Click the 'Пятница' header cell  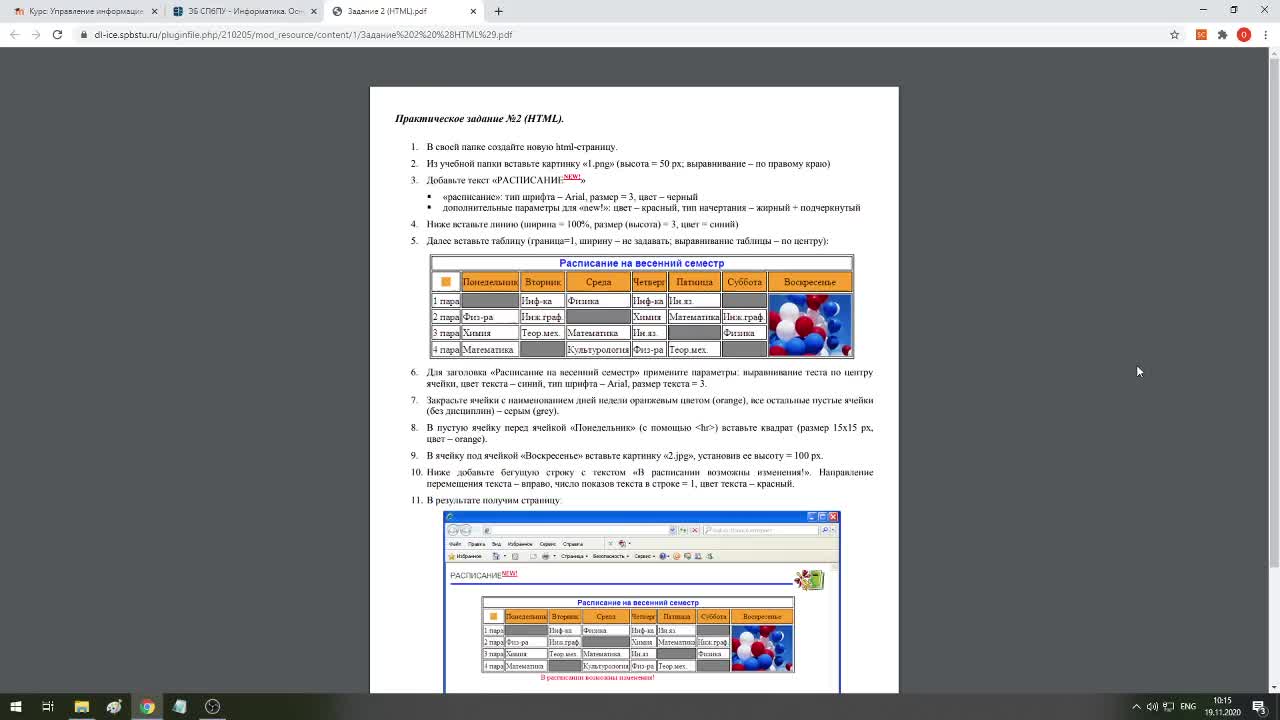[694, 282]
